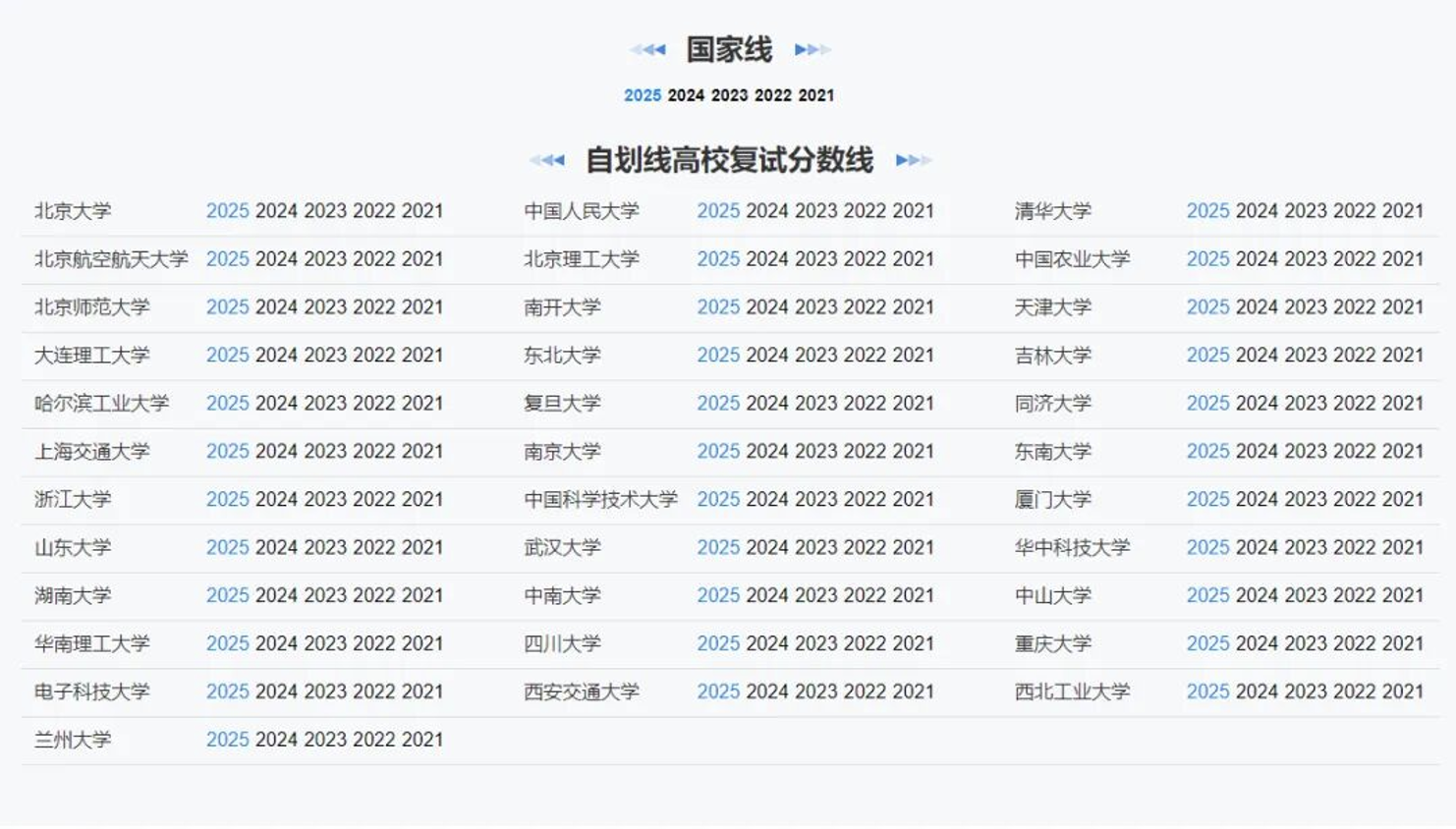This screenshot has width=1456, height=829.
Task: Open 2021 under the 国家线 heading
Action: pyautogui.click(x=815, y=95)
